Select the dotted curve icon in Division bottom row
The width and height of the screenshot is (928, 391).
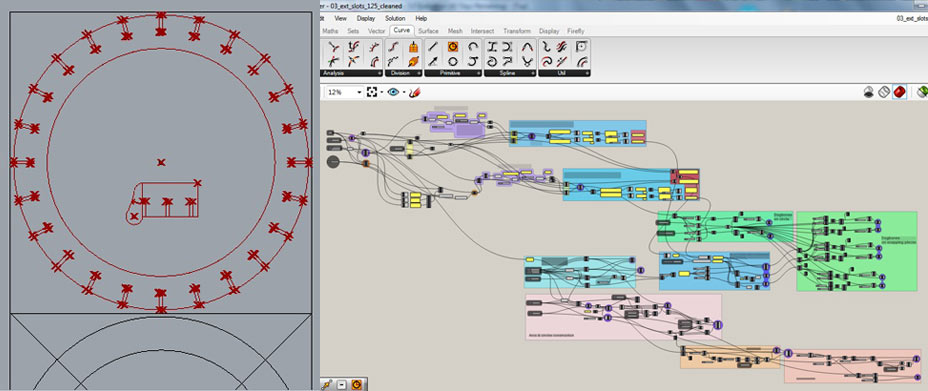(393, 61)
